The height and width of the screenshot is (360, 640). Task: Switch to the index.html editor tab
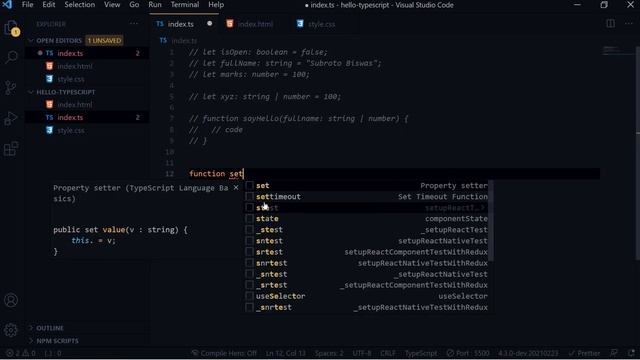pyautogui.click(x=255, y=24)
